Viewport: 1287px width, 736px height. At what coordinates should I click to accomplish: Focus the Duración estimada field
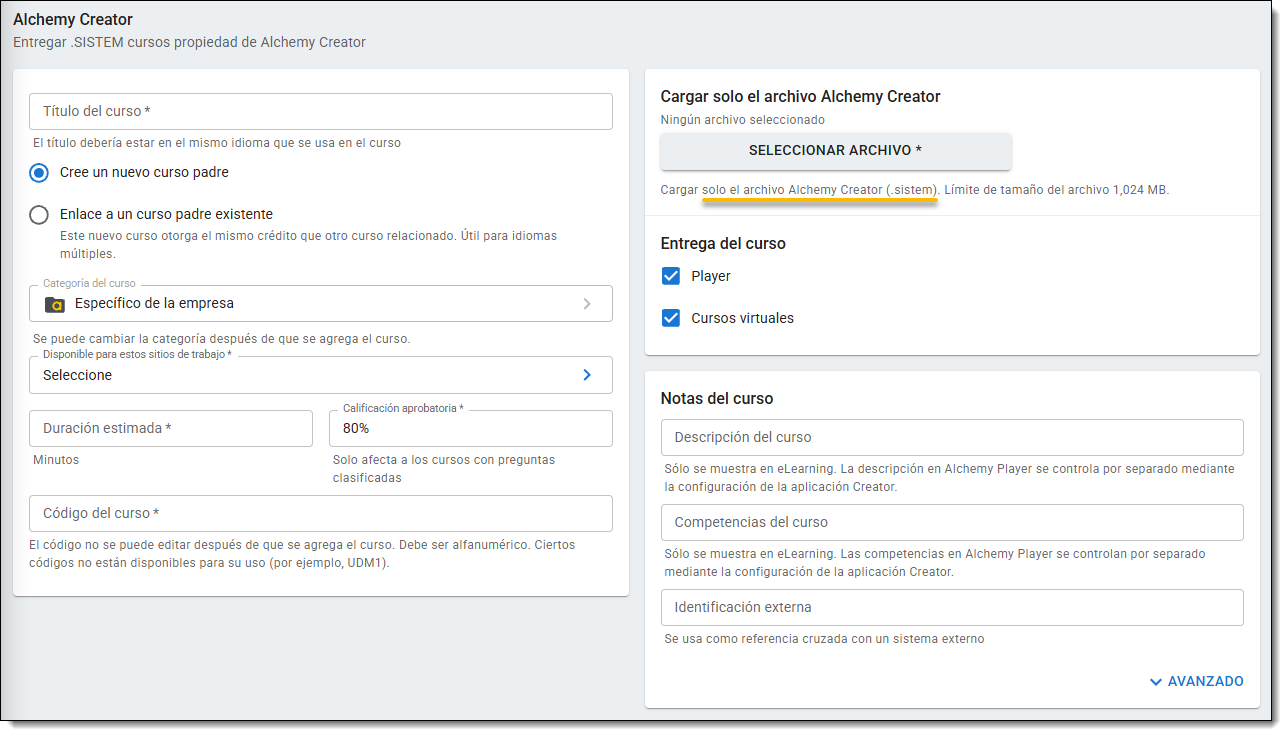tap(171, 428)
